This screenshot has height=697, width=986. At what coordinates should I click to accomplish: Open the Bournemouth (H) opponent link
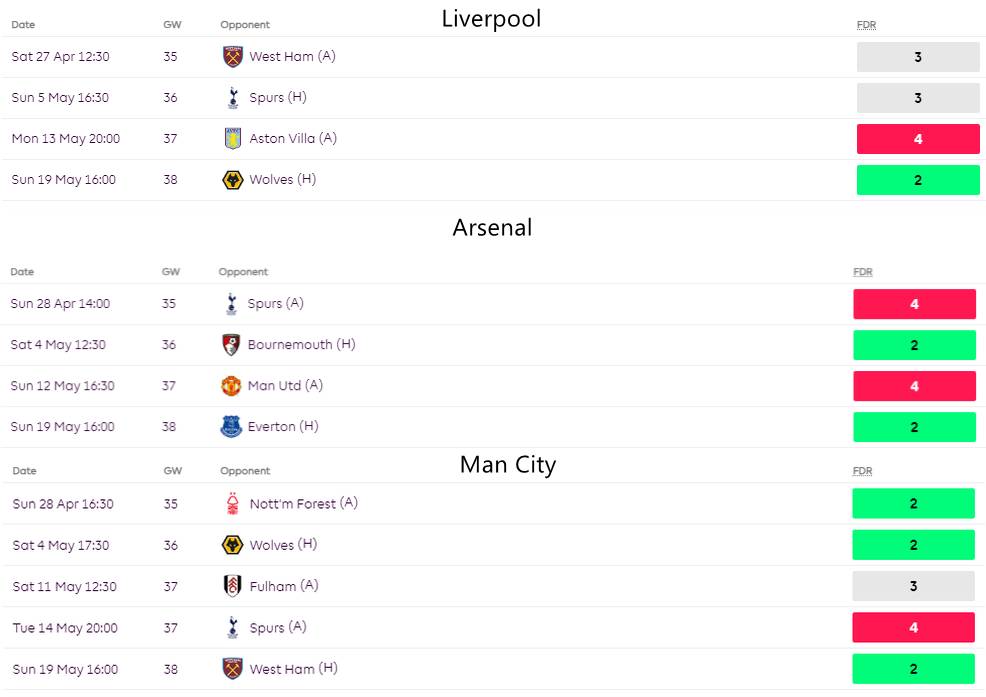pyautogui.click(x=301, y=345)
